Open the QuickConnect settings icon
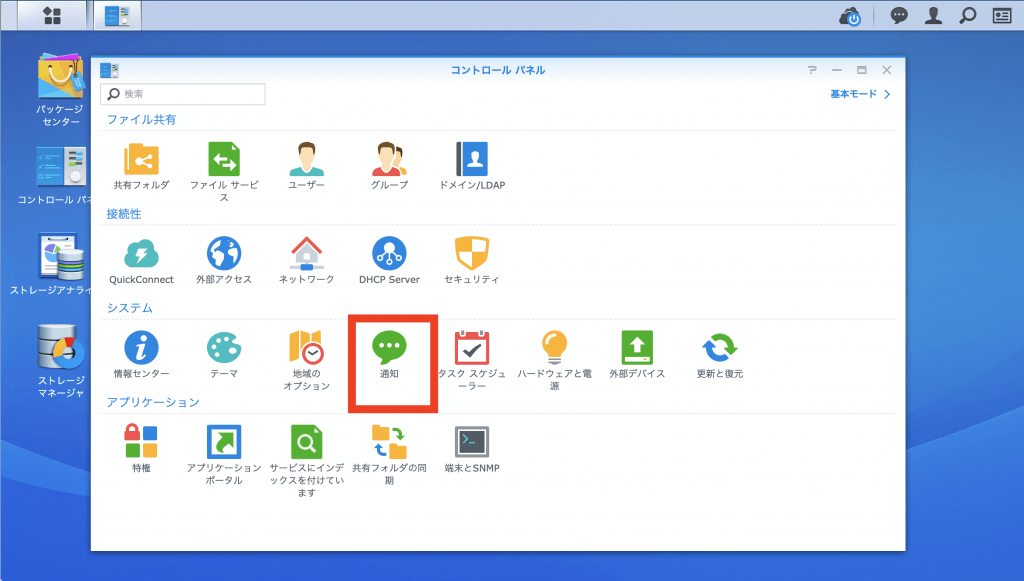 coord(141,254)
